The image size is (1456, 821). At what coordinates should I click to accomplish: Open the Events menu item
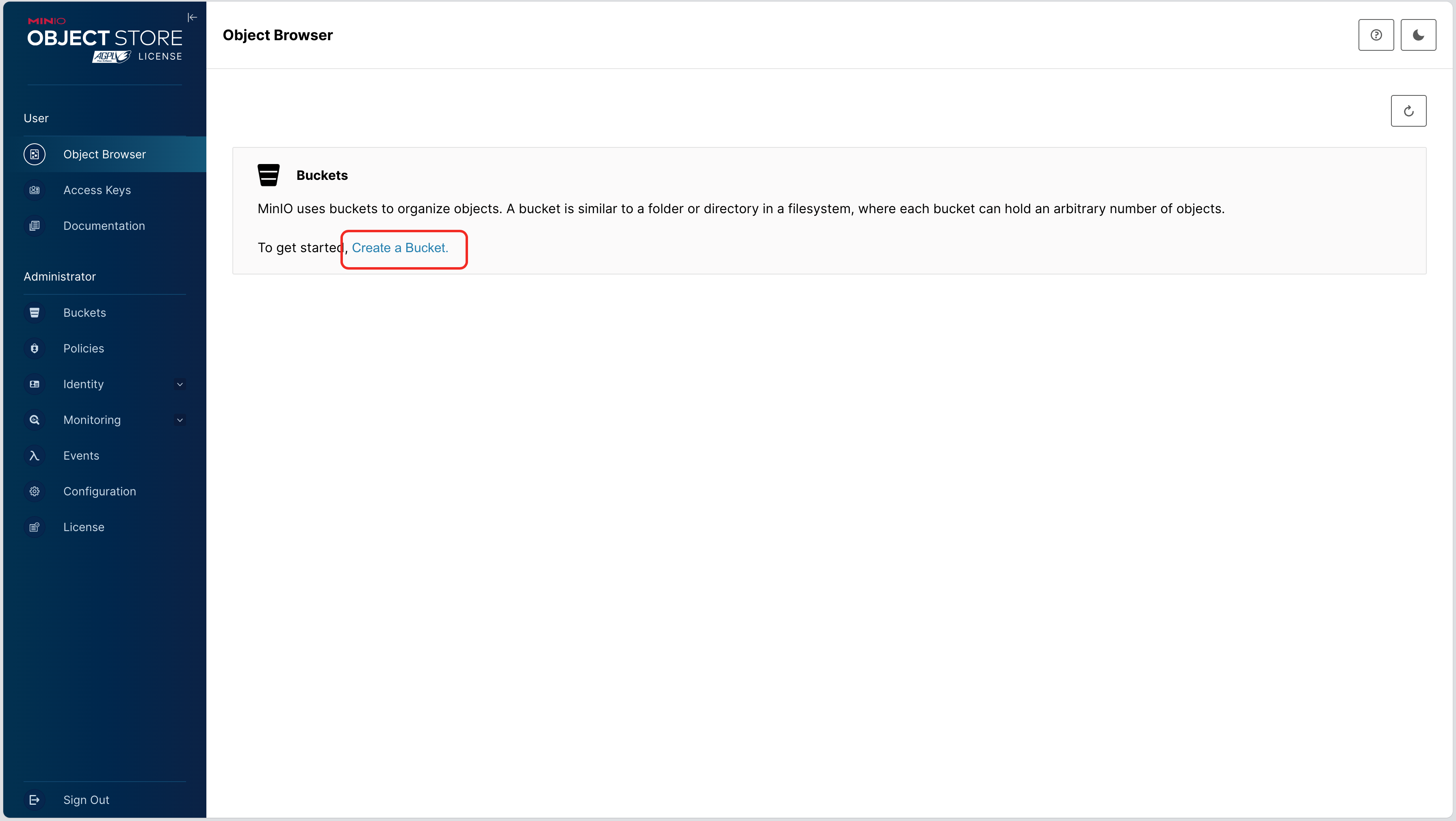pyautogui.click(x=104, y=456)
